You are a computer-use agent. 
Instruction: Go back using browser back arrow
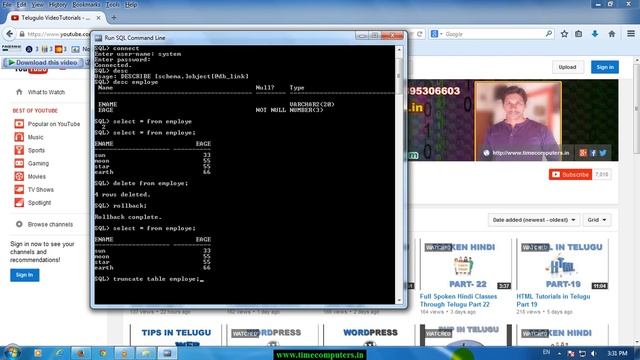(9, 34)
